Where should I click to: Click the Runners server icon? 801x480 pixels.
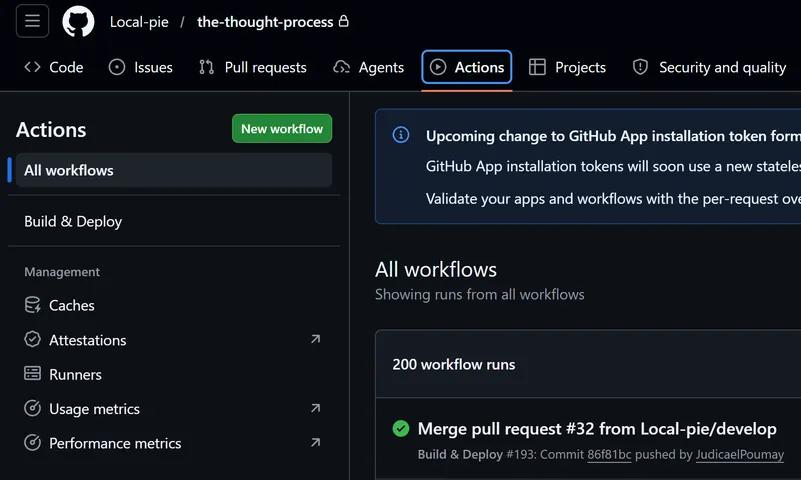(x=32, y=373)
